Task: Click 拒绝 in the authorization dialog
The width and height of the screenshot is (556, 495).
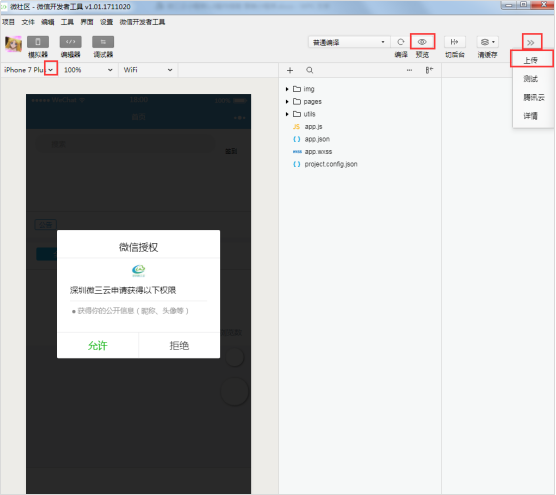Action: tap(179, 345)
